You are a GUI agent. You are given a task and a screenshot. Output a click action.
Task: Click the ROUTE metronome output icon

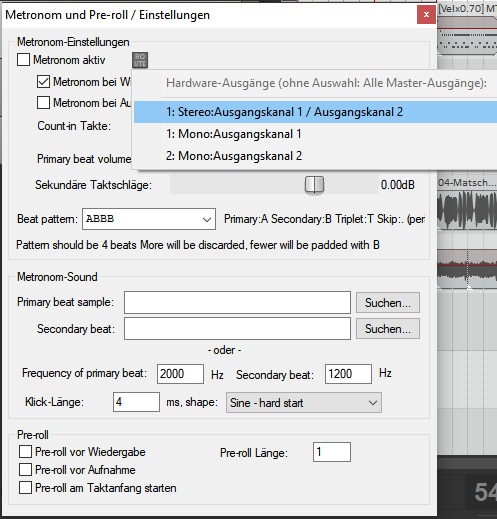pyautogui.click(x=140, y=60)
